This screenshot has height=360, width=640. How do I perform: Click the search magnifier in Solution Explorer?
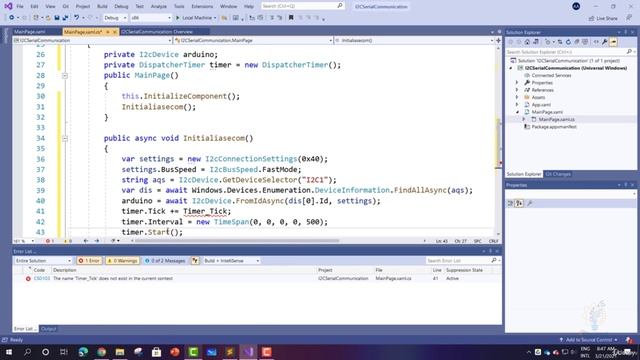tap(629, 52)
